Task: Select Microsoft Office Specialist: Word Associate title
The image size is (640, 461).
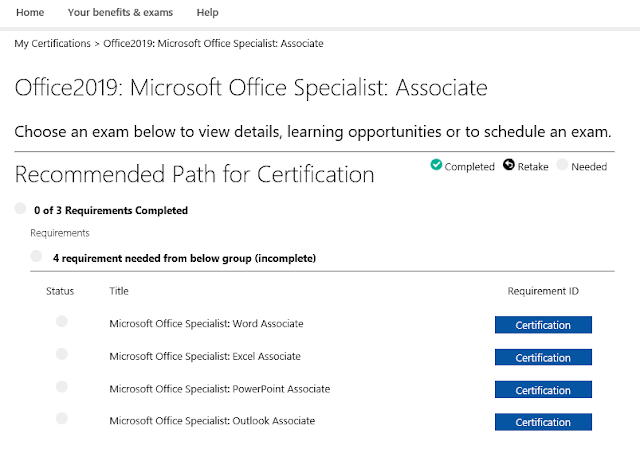Action: [x=206, y=324]
